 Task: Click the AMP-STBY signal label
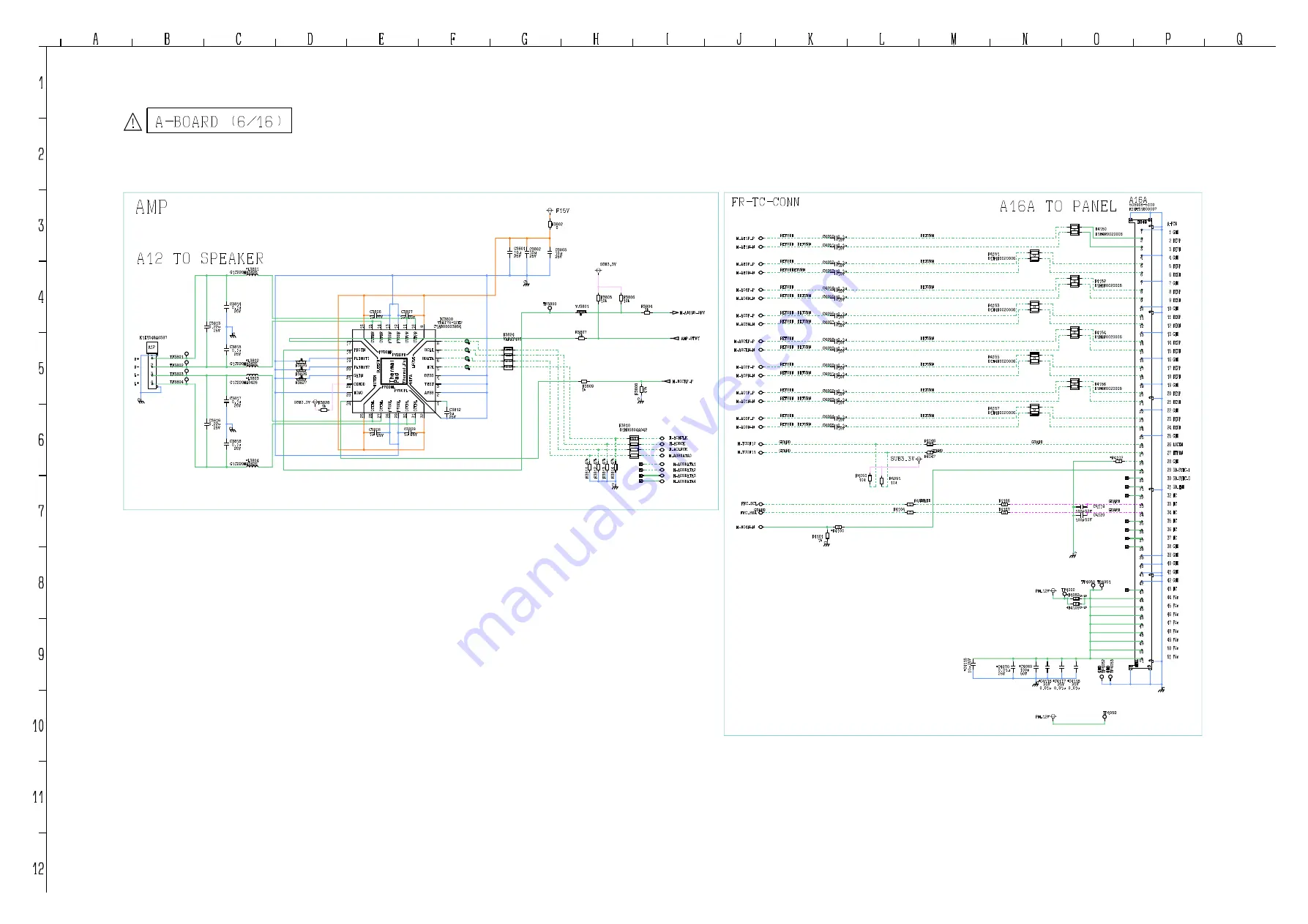point(690,339)
